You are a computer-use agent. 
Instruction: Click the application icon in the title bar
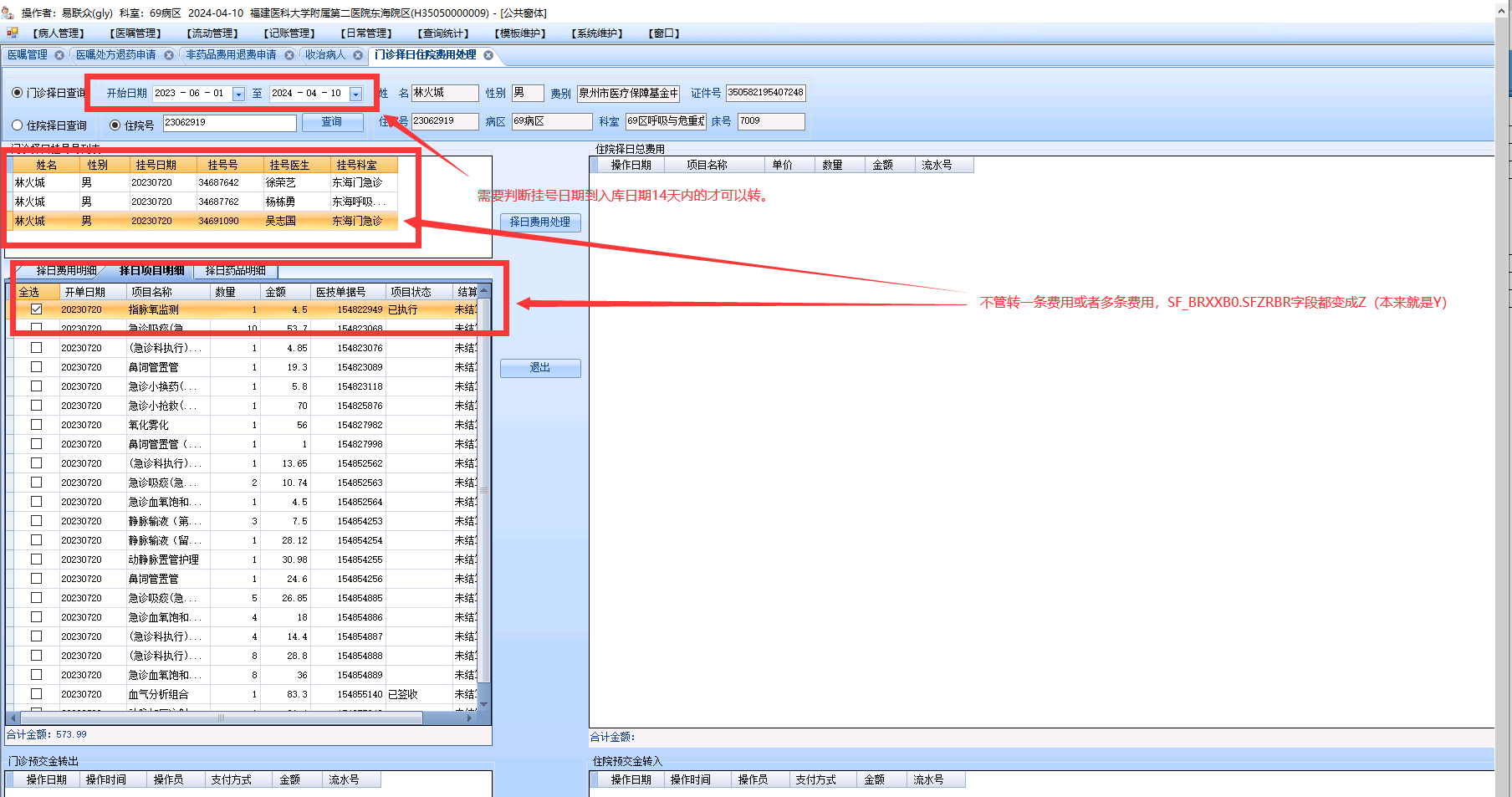click(8, 13)
